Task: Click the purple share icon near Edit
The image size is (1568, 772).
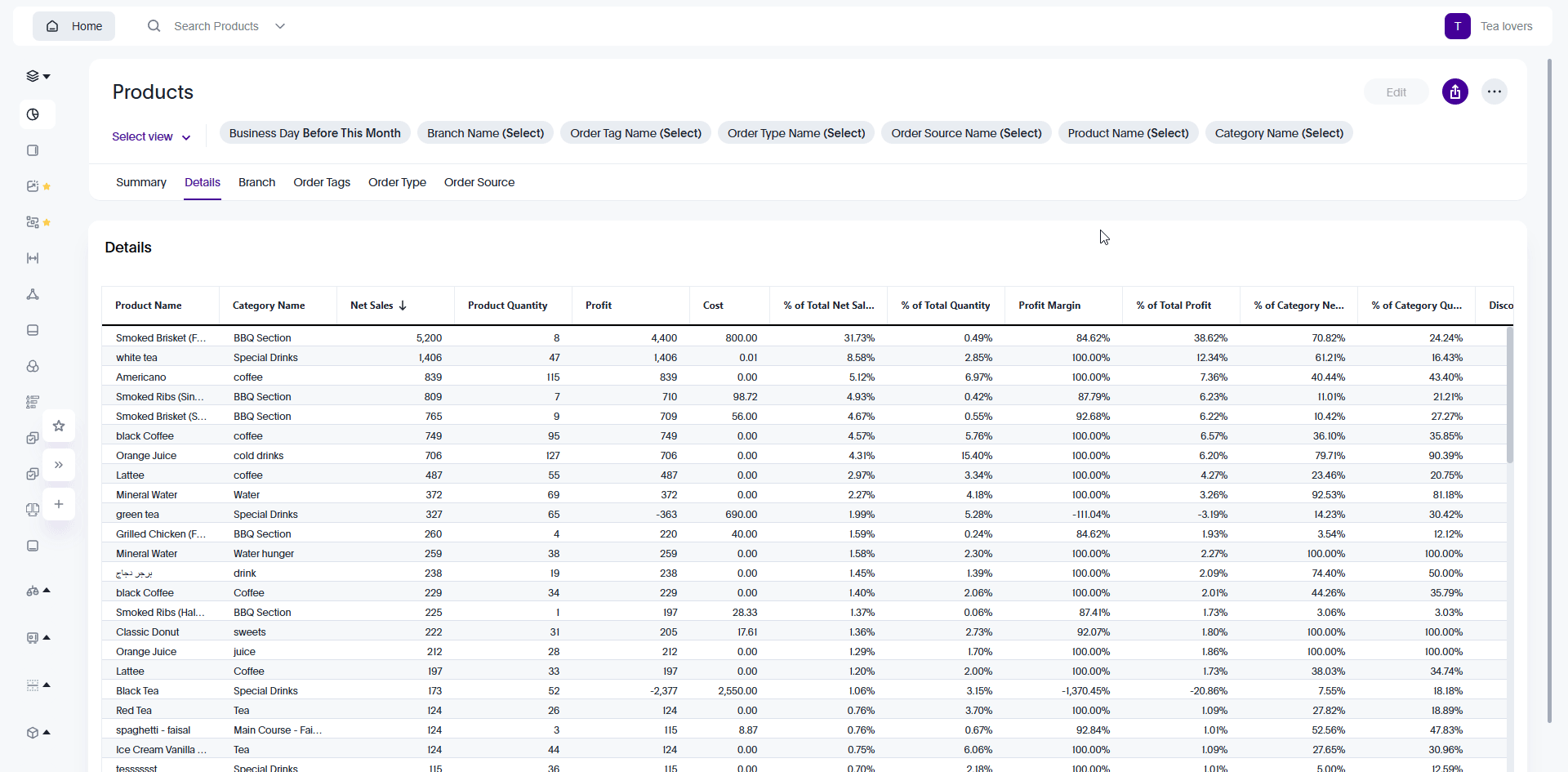Action: [1455, 91]
